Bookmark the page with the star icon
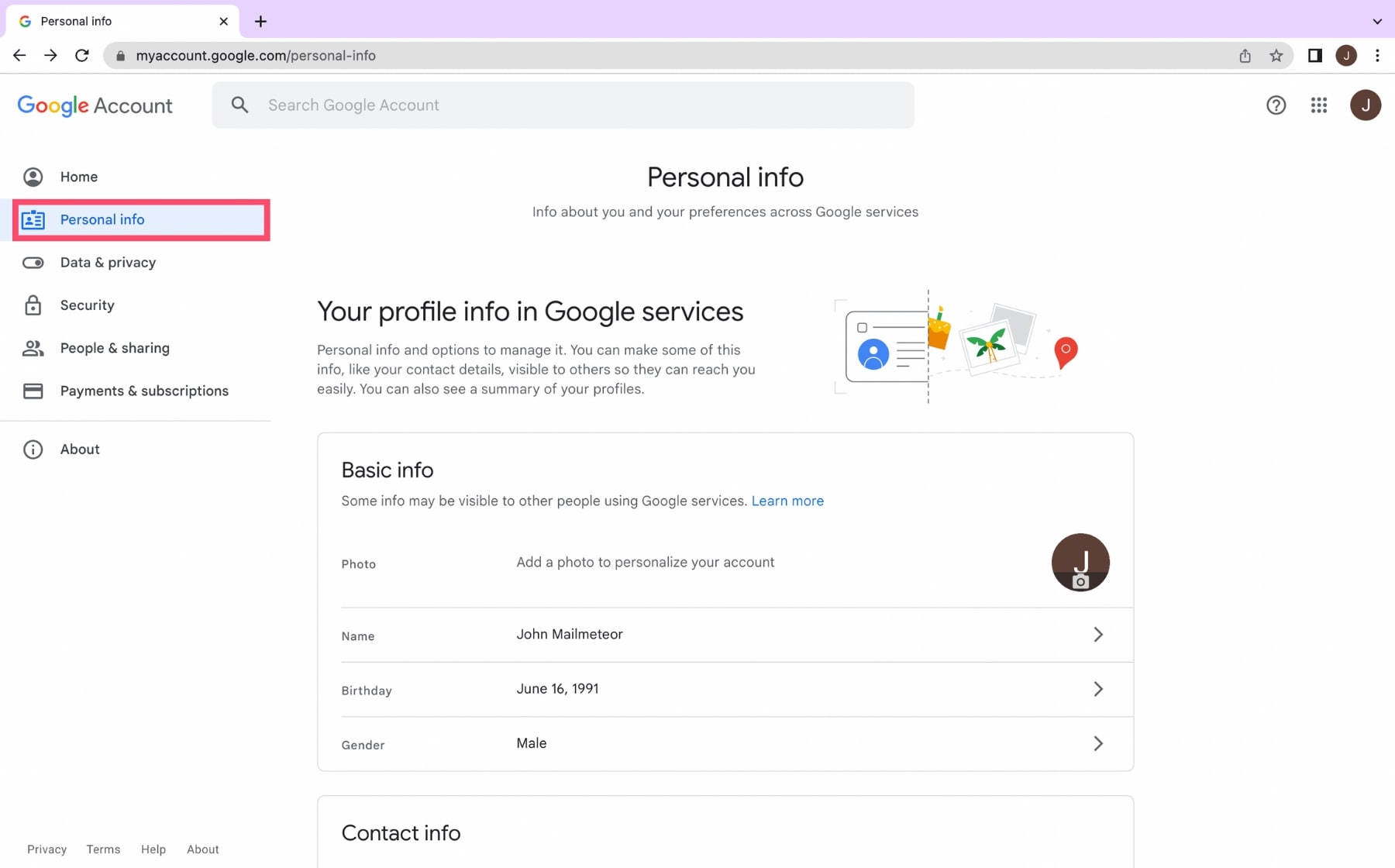The height and width of the screenshot is (868, 1395). [1276, 55]
